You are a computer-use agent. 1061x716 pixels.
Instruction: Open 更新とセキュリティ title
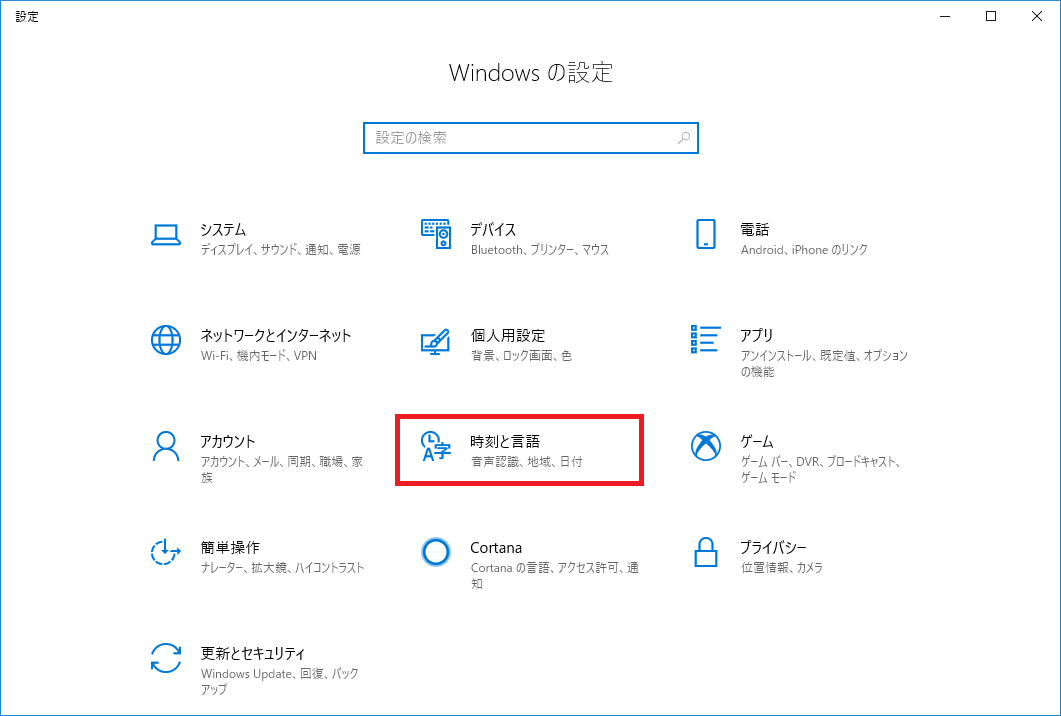(x=252, y=654)
